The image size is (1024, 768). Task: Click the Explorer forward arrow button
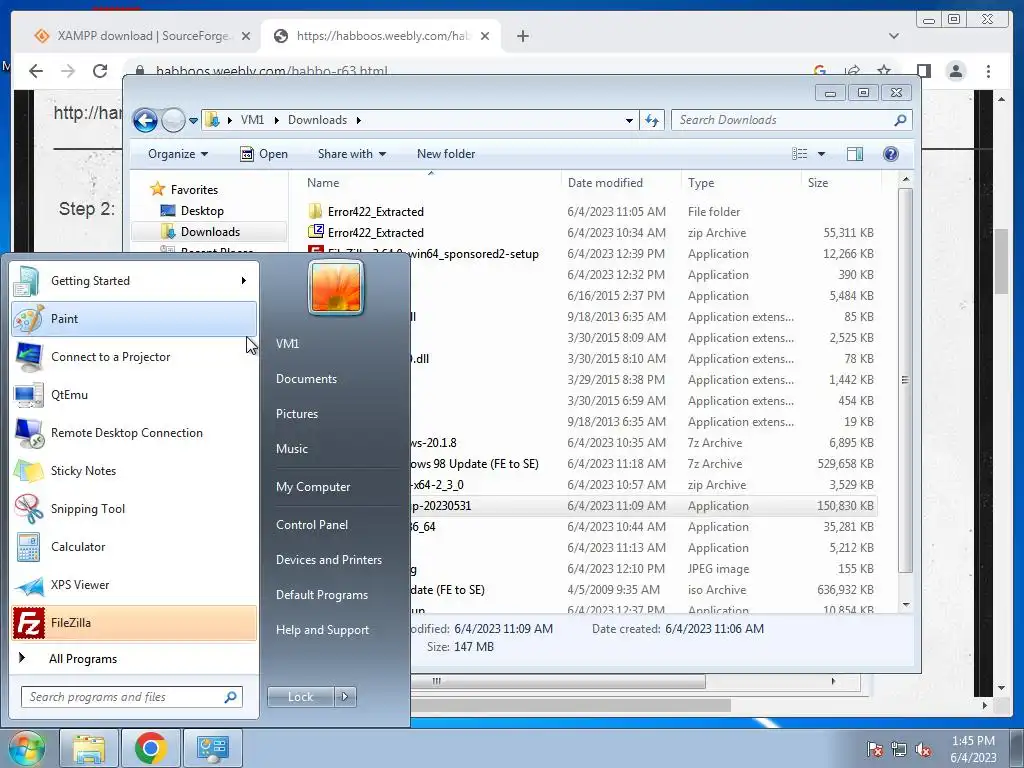point(173,120)
